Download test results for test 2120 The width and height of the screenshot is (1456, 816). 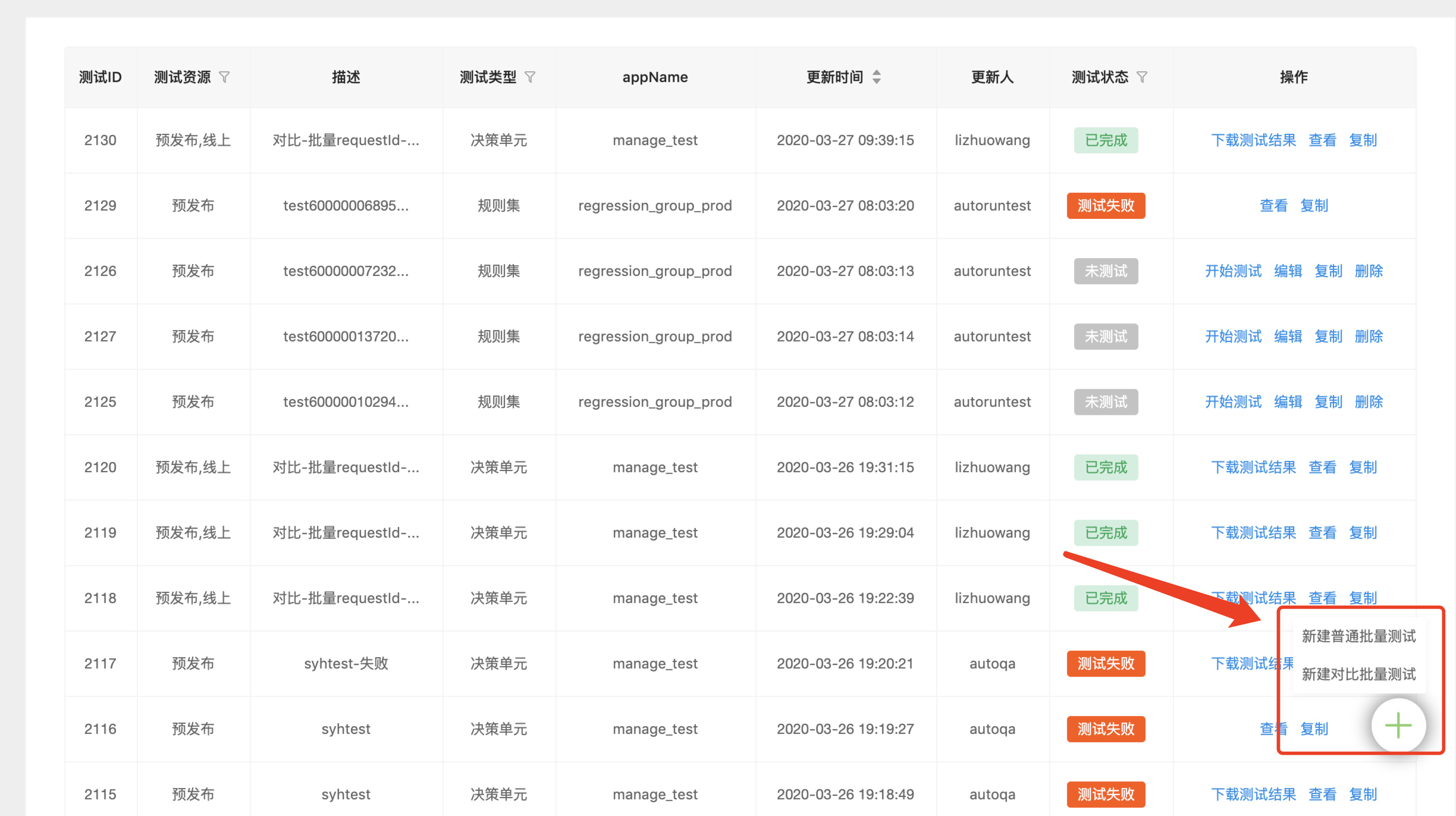1253,467
